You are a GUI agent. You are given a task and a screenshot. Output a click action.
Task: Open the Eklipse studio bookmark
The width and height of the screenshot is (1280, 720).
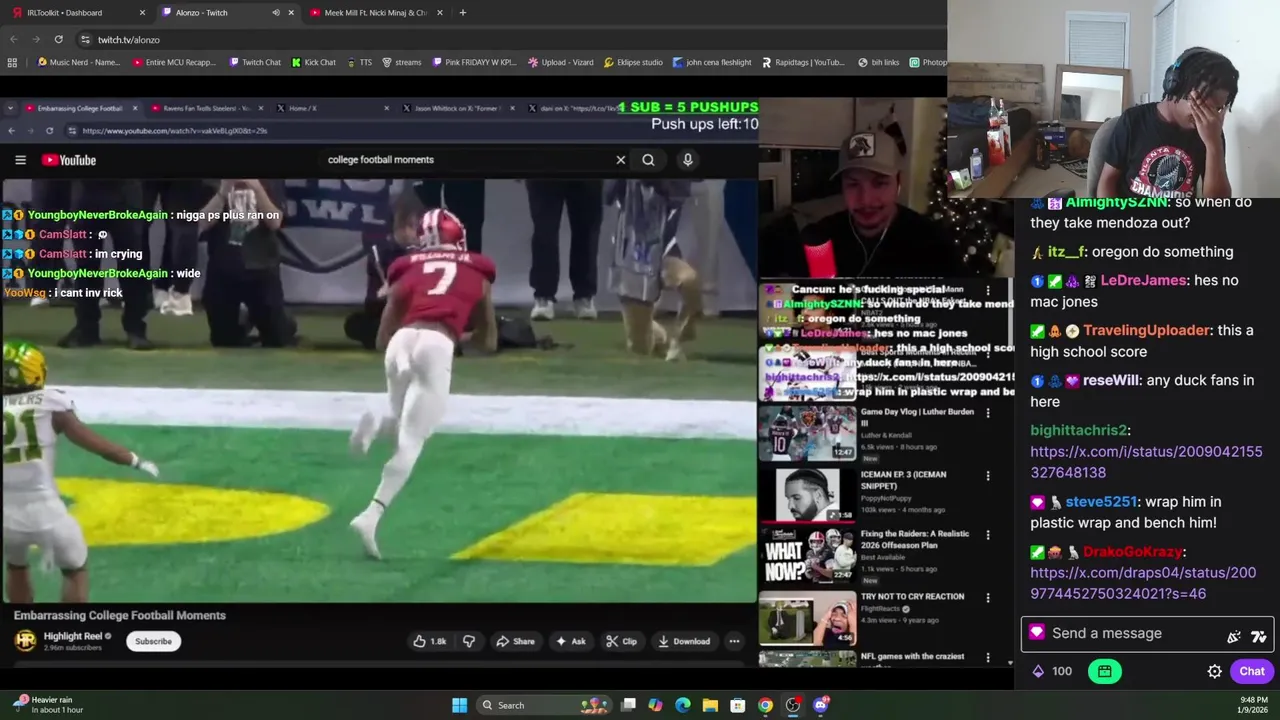[x=633, y=62]
